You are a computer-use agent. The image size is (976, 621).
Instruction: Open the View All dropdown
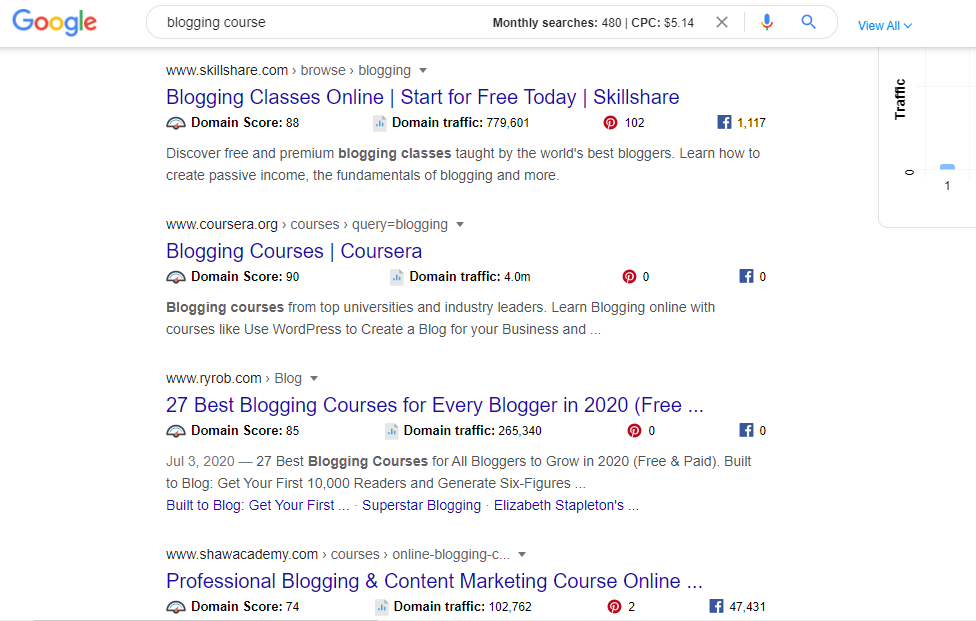pyautogui.click(x=884, y=26)
